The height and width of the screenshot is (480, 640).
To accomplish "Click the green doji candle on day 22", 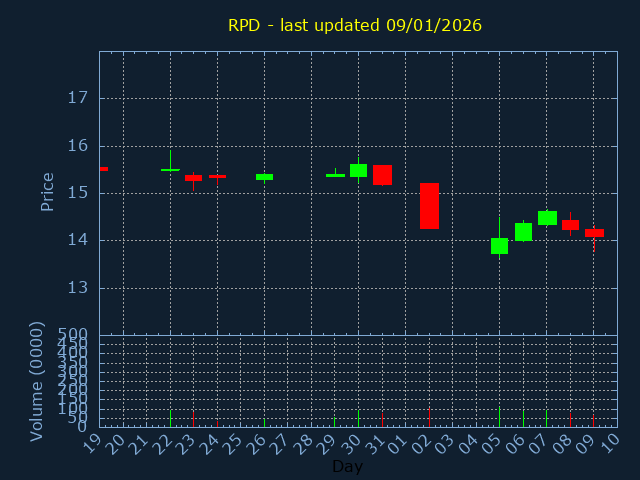I will [170, 170].
